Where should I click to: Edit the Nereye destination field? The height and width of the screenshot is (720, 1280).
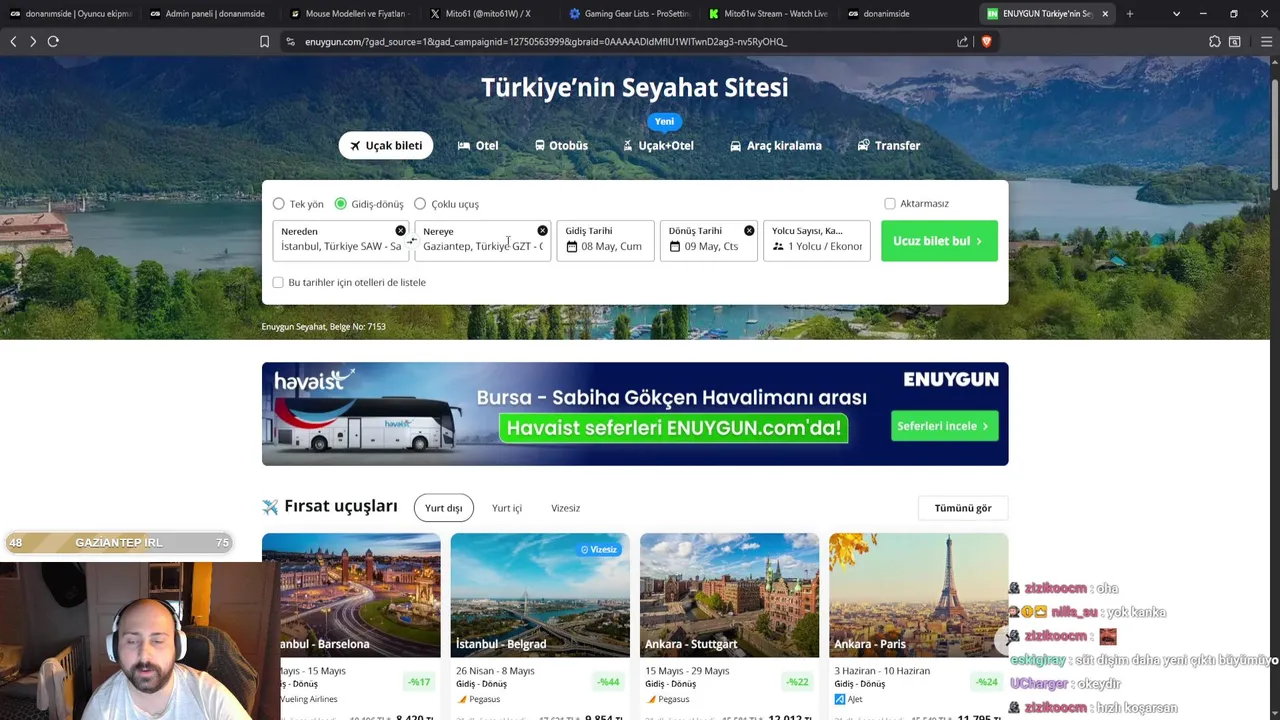click(x=483, y=241)
